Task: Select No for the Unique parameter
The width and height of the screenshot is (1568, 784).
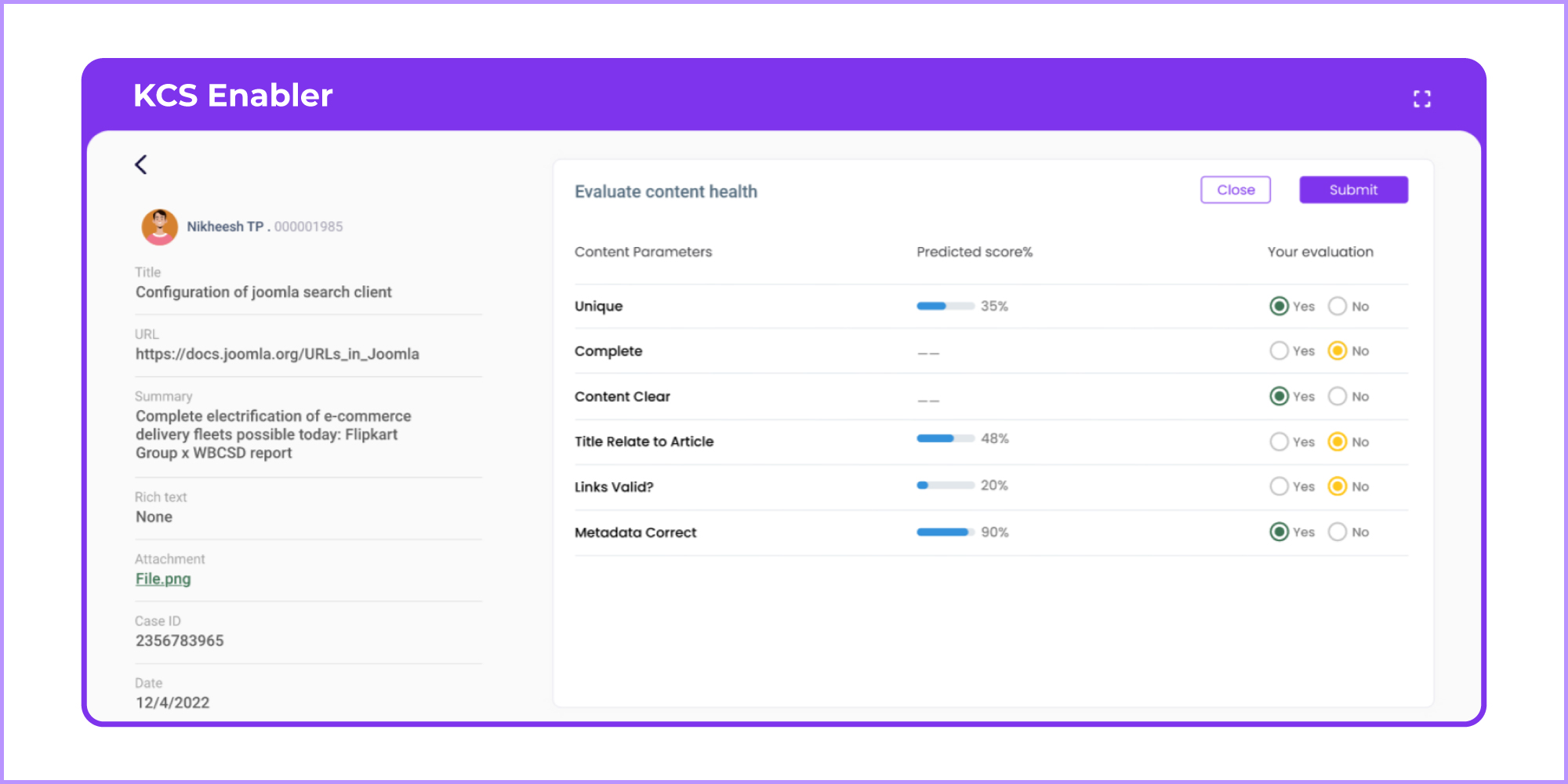Action: (x=1337, y=306)
